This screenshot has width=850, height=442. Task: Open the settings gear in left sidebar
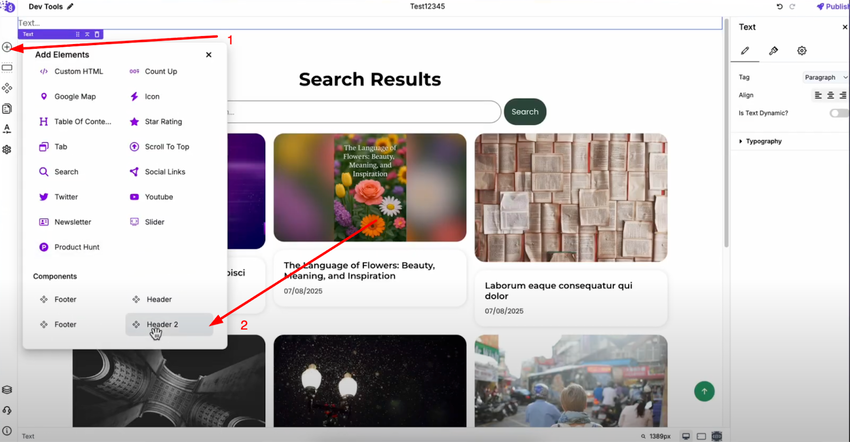click(7, 149)
